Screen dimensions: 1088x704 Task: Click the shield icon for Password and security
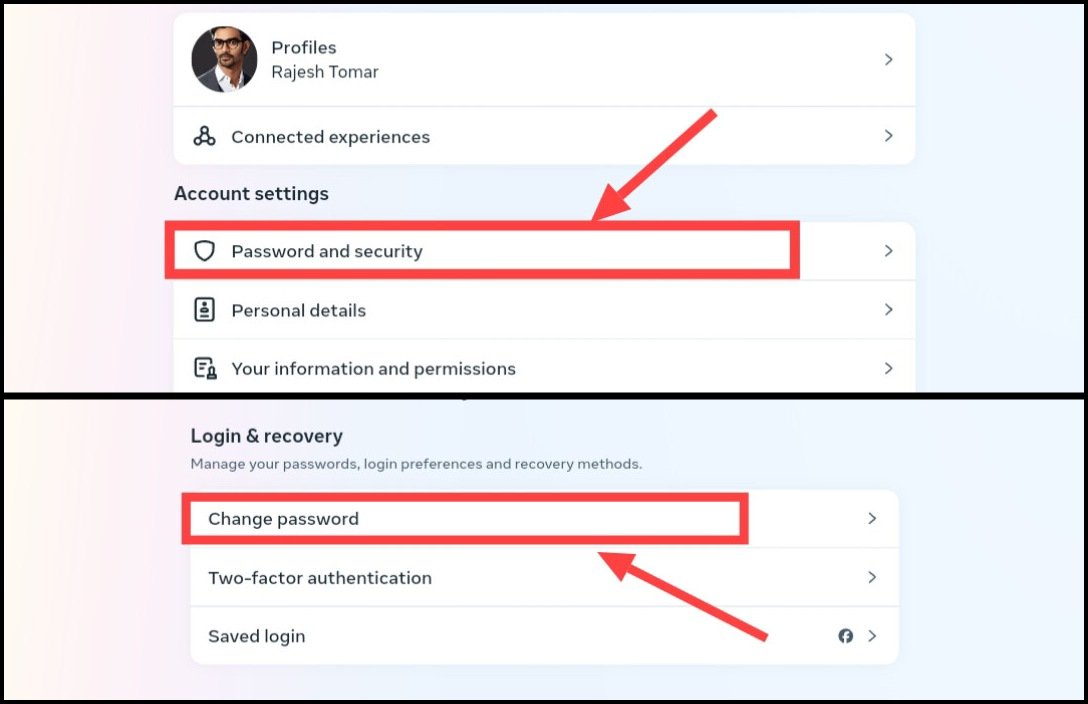coord(204,251)
